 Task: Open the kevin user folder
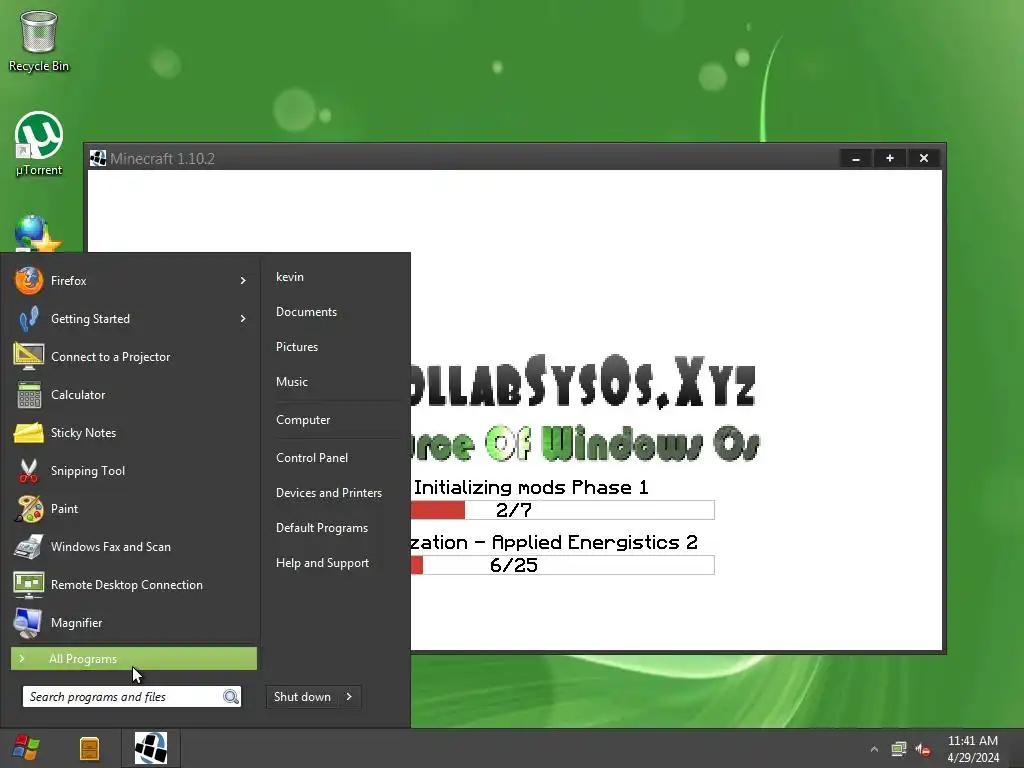(x=290, y=277)
